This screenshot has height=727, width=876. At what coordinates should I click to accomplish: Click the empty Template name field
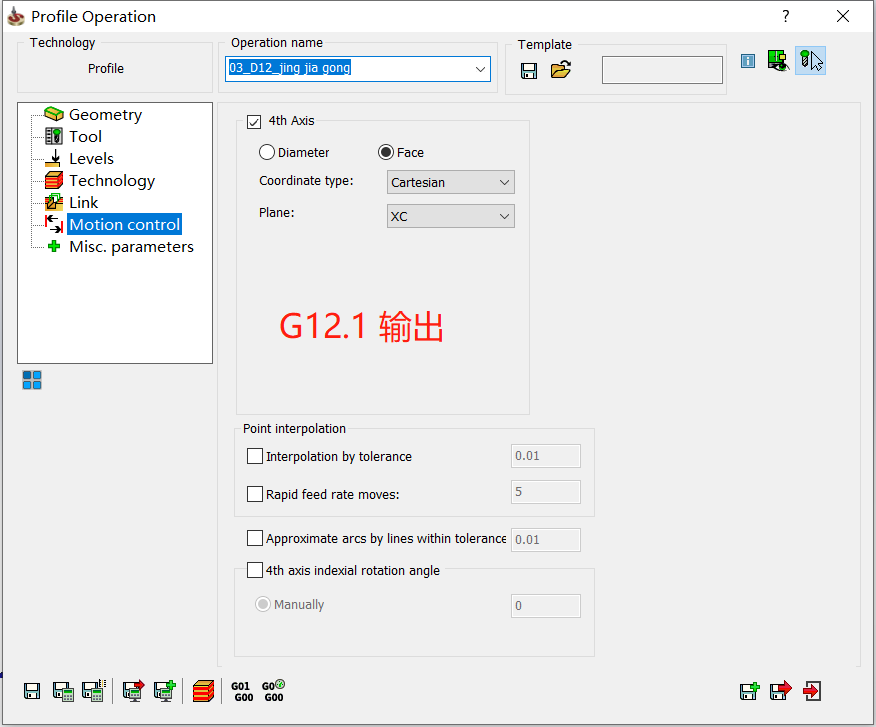point(662,70)
